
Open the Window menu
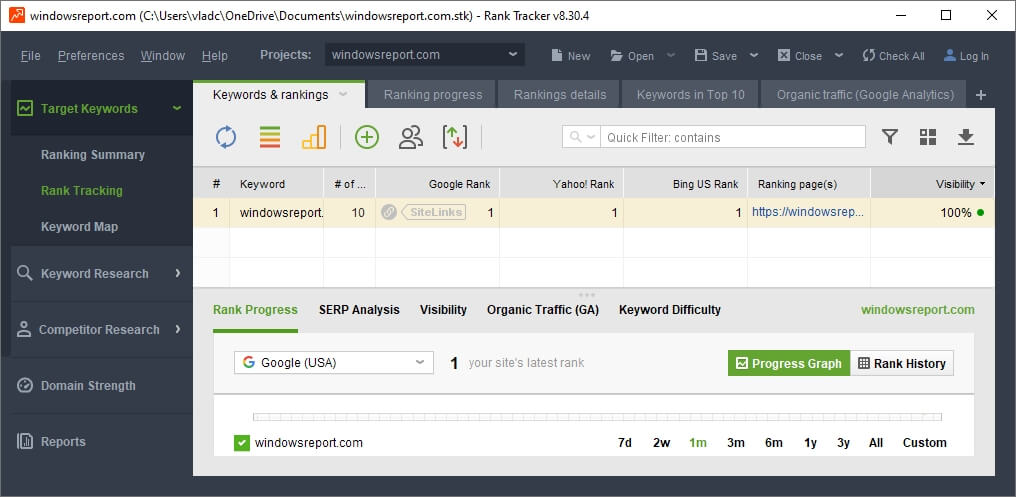point(163,56)
